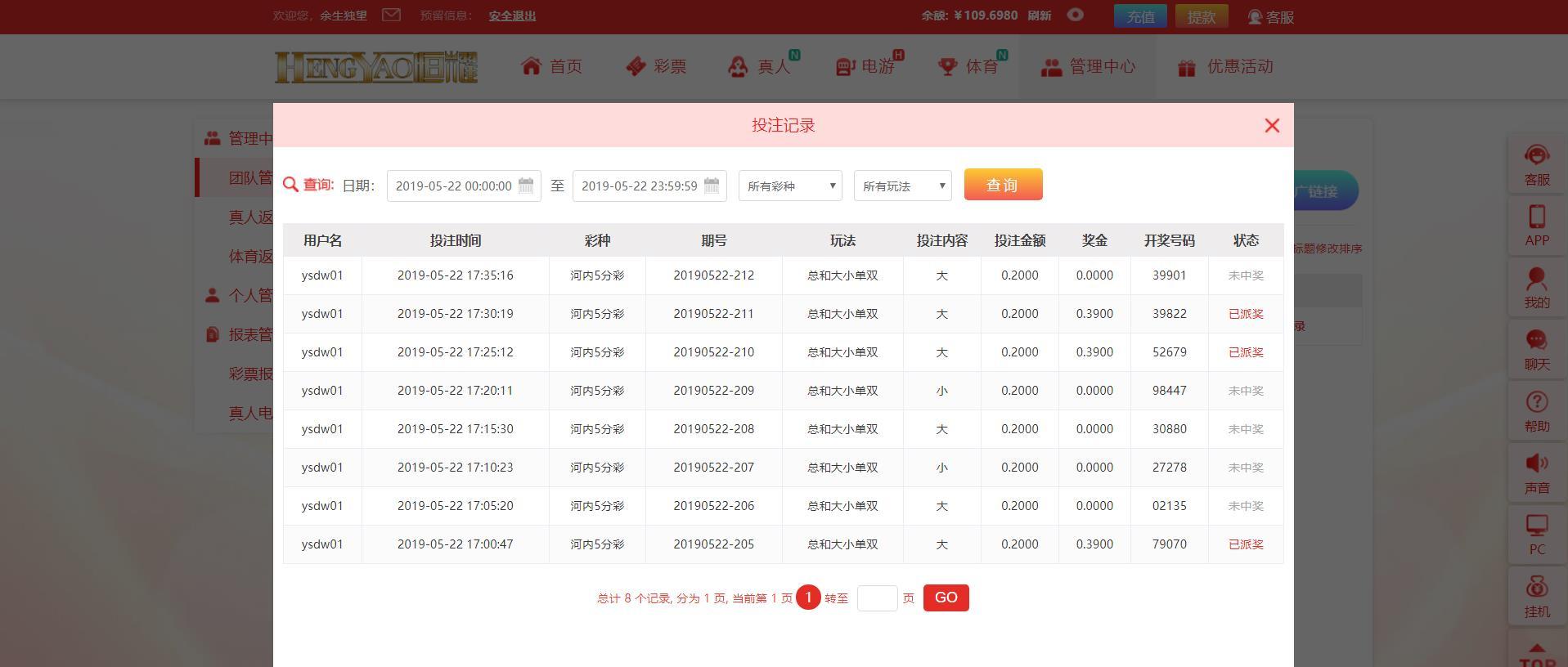The height and width of the screenshot is (667, 1568).
Task: Open the 真人 live casino menu
Action: point(761,66)
